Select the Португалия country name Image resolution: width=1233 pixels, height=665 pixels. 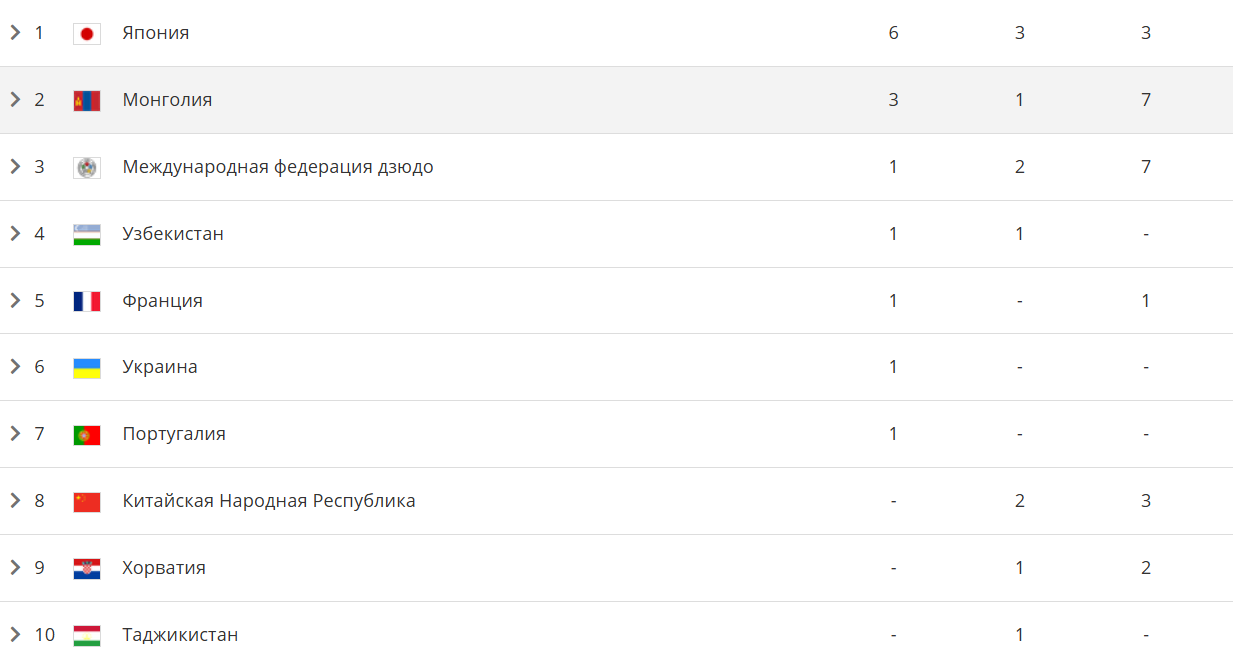pos(174,434)
